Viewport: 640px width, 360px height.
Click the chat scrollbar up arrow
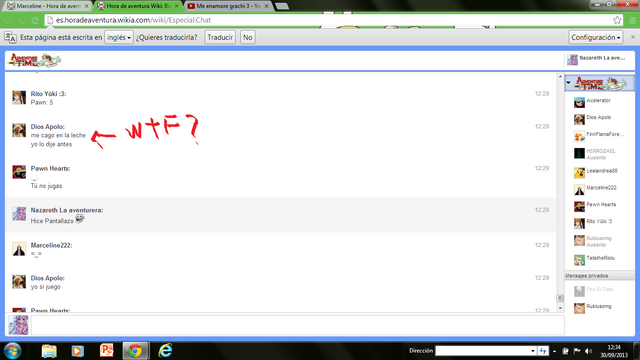[x=560, y=77]
